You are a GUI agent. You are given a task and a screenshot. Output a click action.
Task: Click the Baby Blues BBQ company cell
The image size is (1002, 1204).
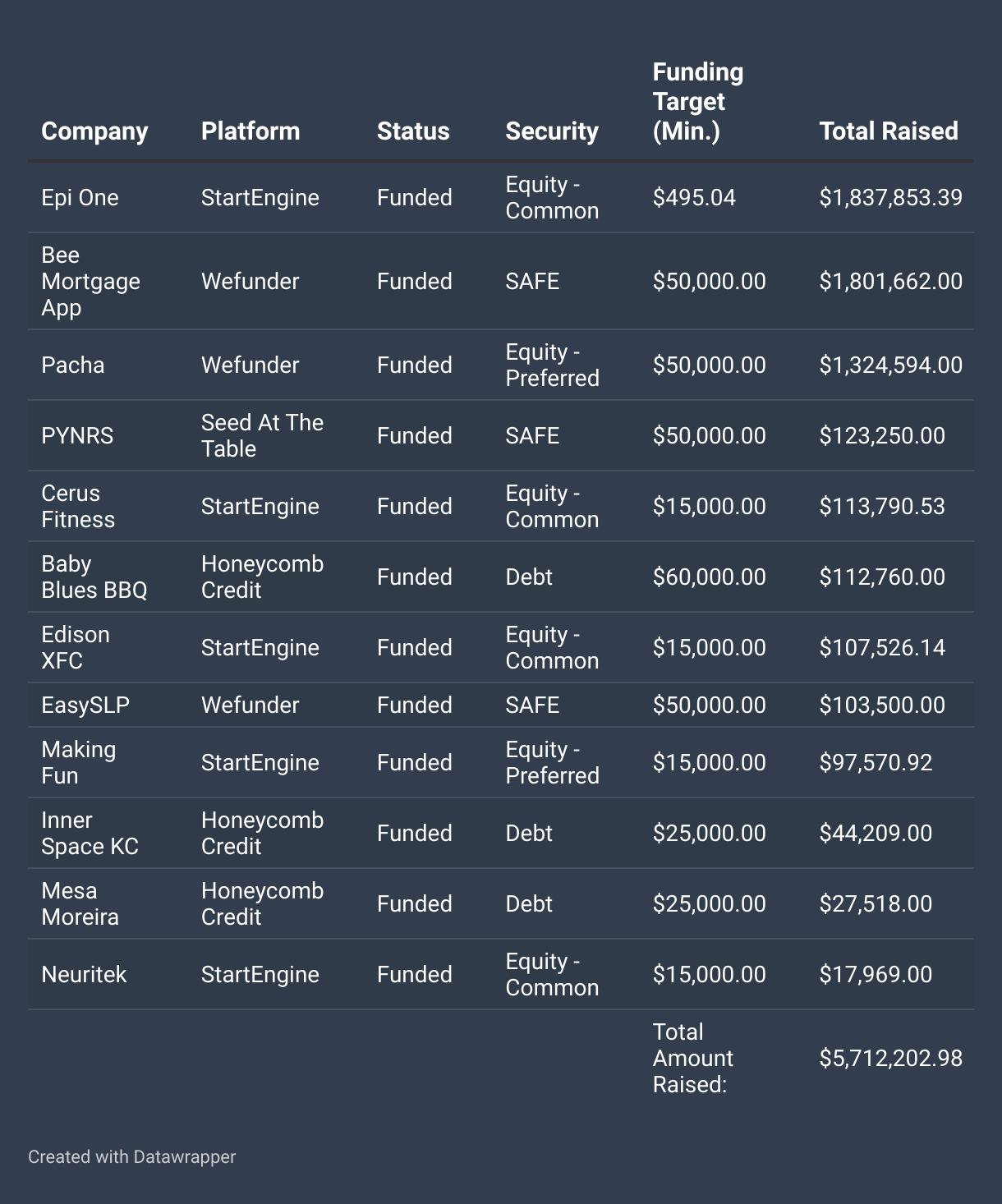(94, 577)
